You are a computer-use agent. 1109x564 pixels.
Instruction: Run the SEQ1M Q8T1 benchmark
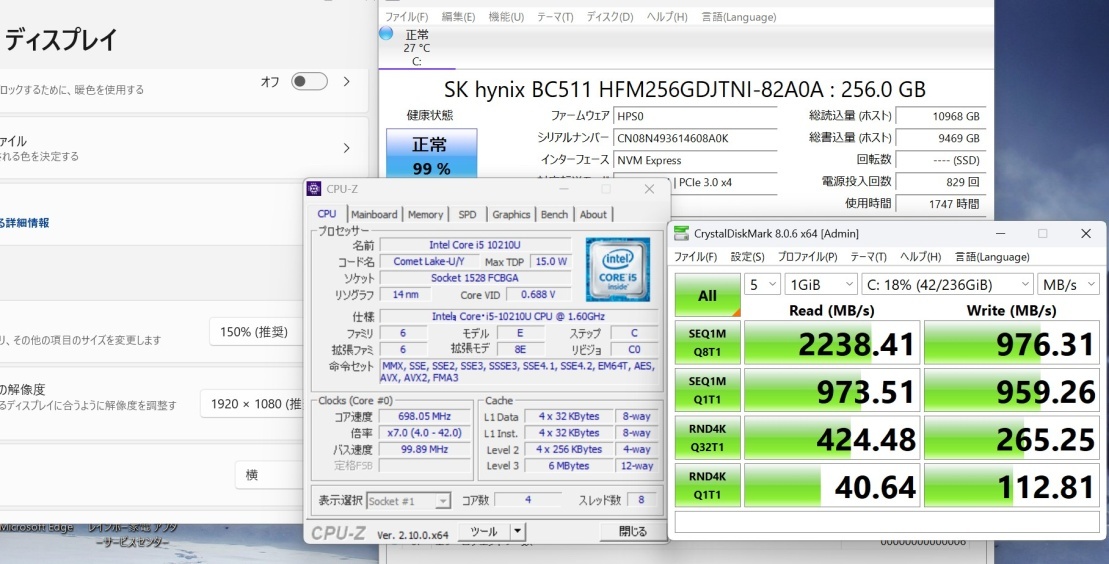pyautogui.click(x=707, y=343)
